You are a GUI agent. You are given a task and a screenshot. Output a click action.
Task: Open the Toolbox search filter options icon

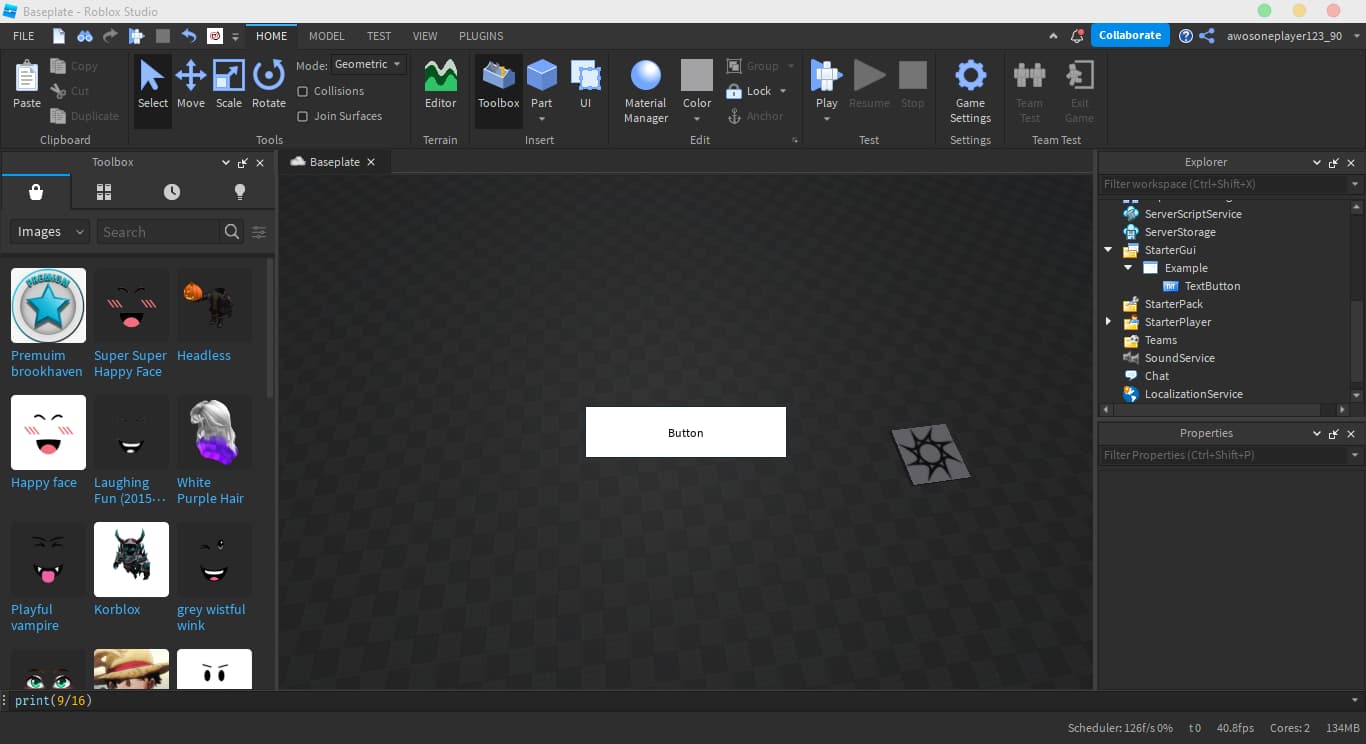[259, 232]
